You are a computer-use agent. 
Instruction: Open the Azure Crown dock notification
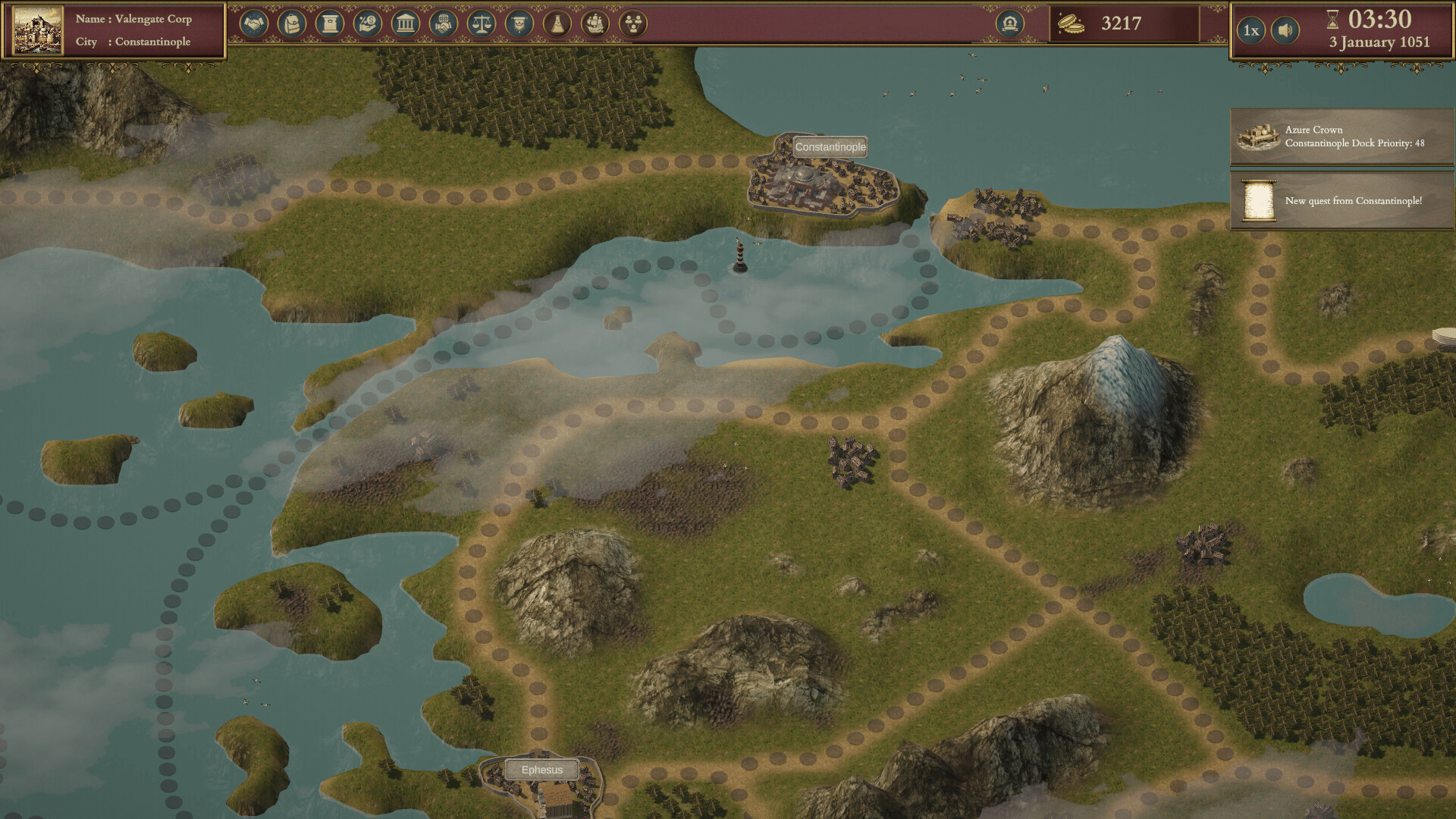[x=1341, y=136]
